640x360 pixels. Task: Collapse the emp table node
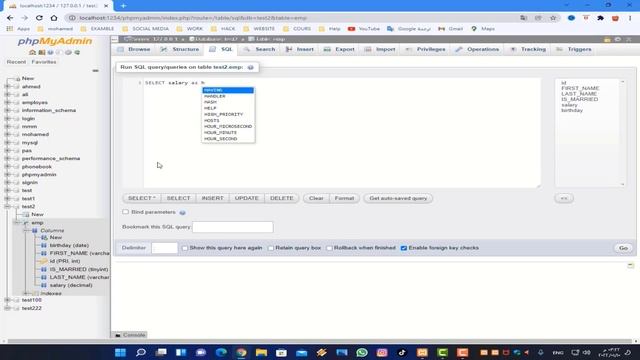pos(17,222)
